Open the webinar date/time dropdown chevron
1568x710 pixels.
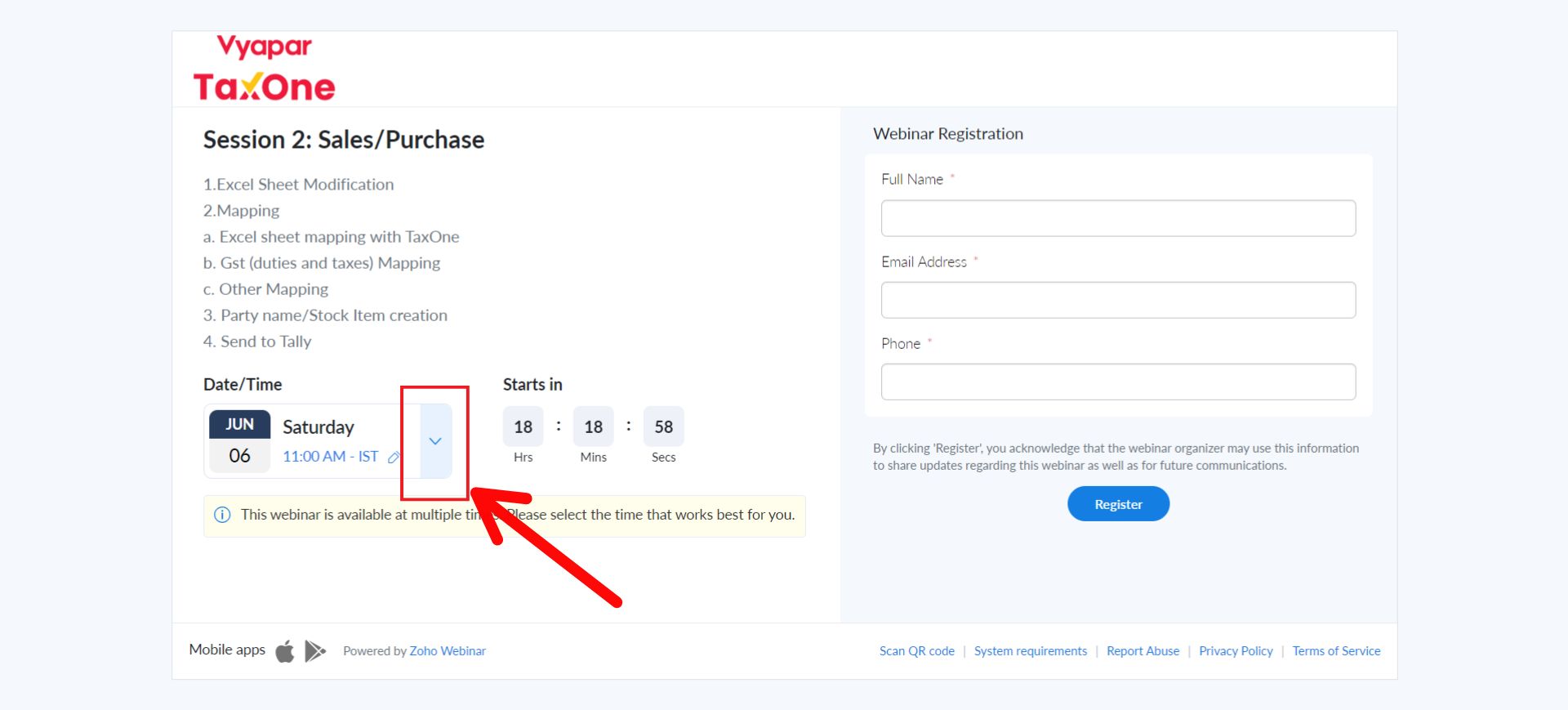(435, 441)
